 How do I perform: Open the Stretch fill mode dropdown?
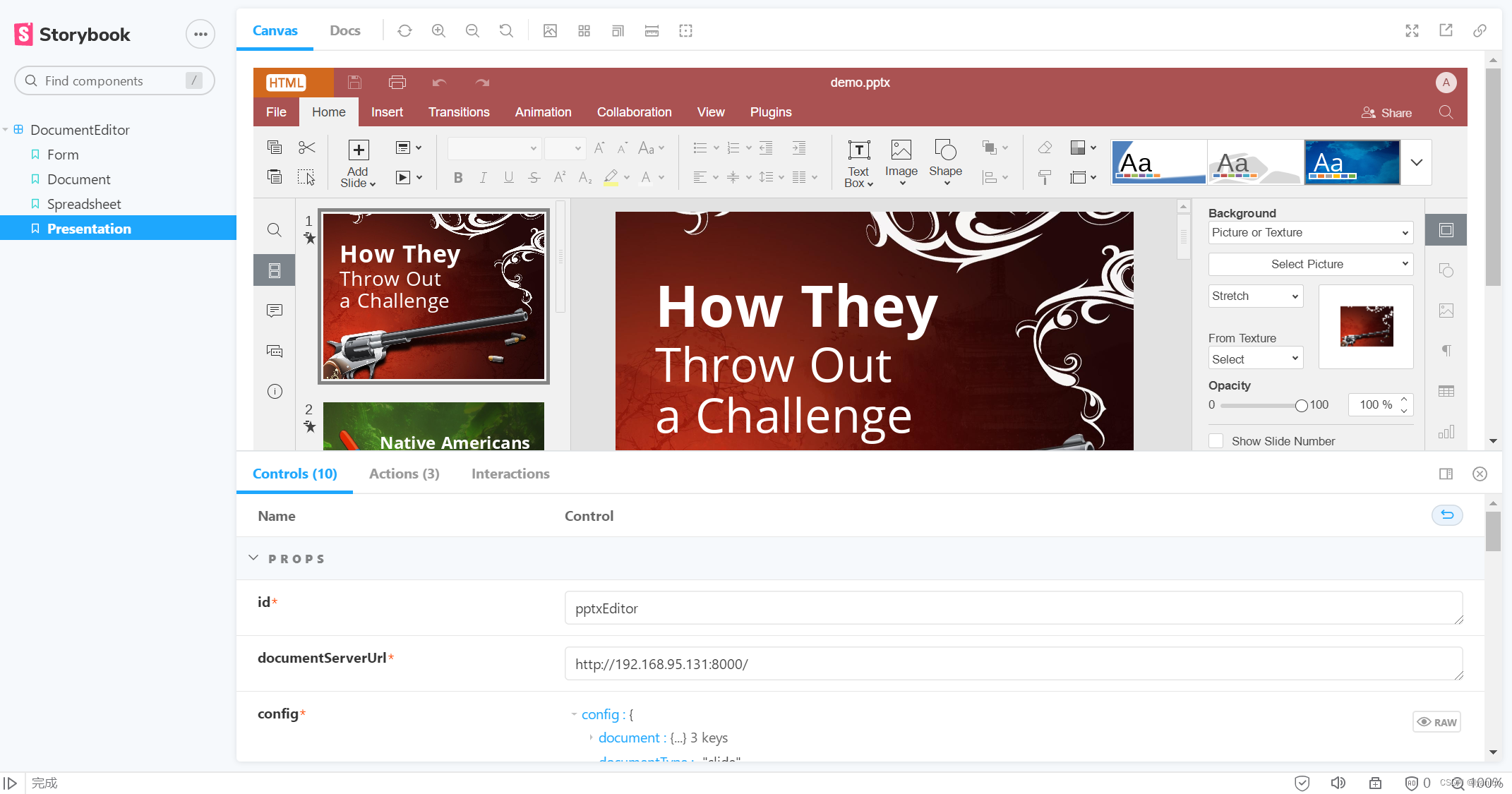(x=1255, y=296)
